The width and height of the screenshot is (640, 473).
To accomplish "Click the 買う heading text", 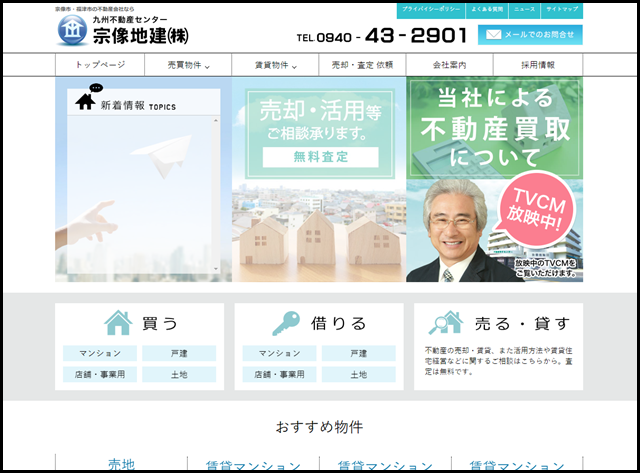I will (x=160, y=324).
